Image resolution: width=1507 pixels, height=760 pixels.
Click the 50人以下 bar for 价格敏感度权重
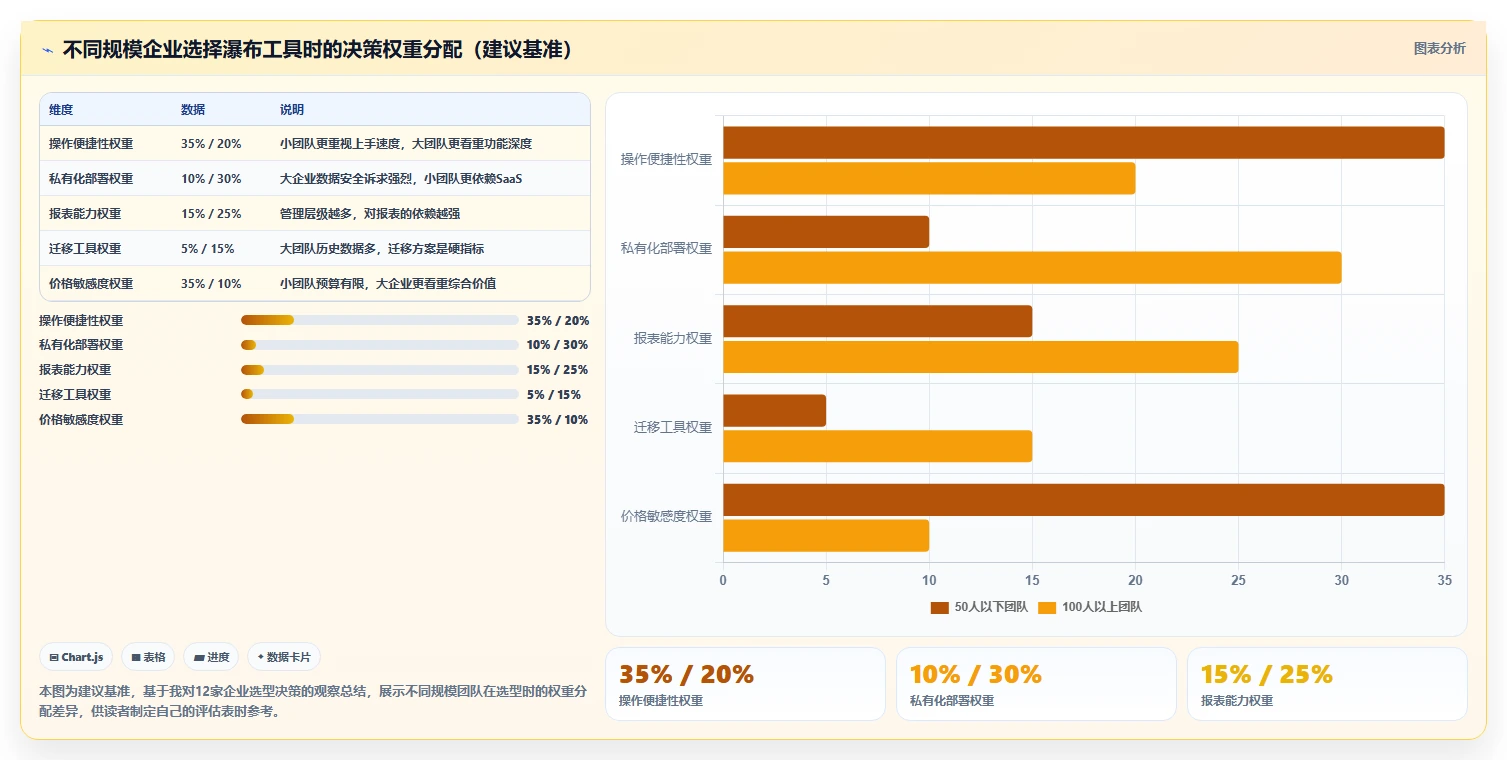click(1084, 500)
